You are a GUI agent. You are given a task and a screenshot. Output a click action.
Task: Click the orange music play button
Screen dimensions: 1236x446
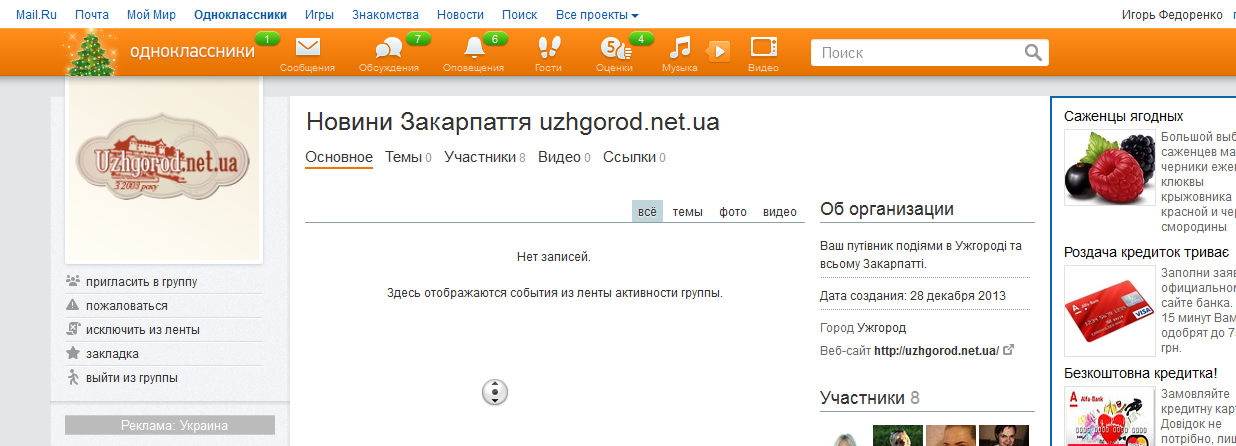pos(719,51)
